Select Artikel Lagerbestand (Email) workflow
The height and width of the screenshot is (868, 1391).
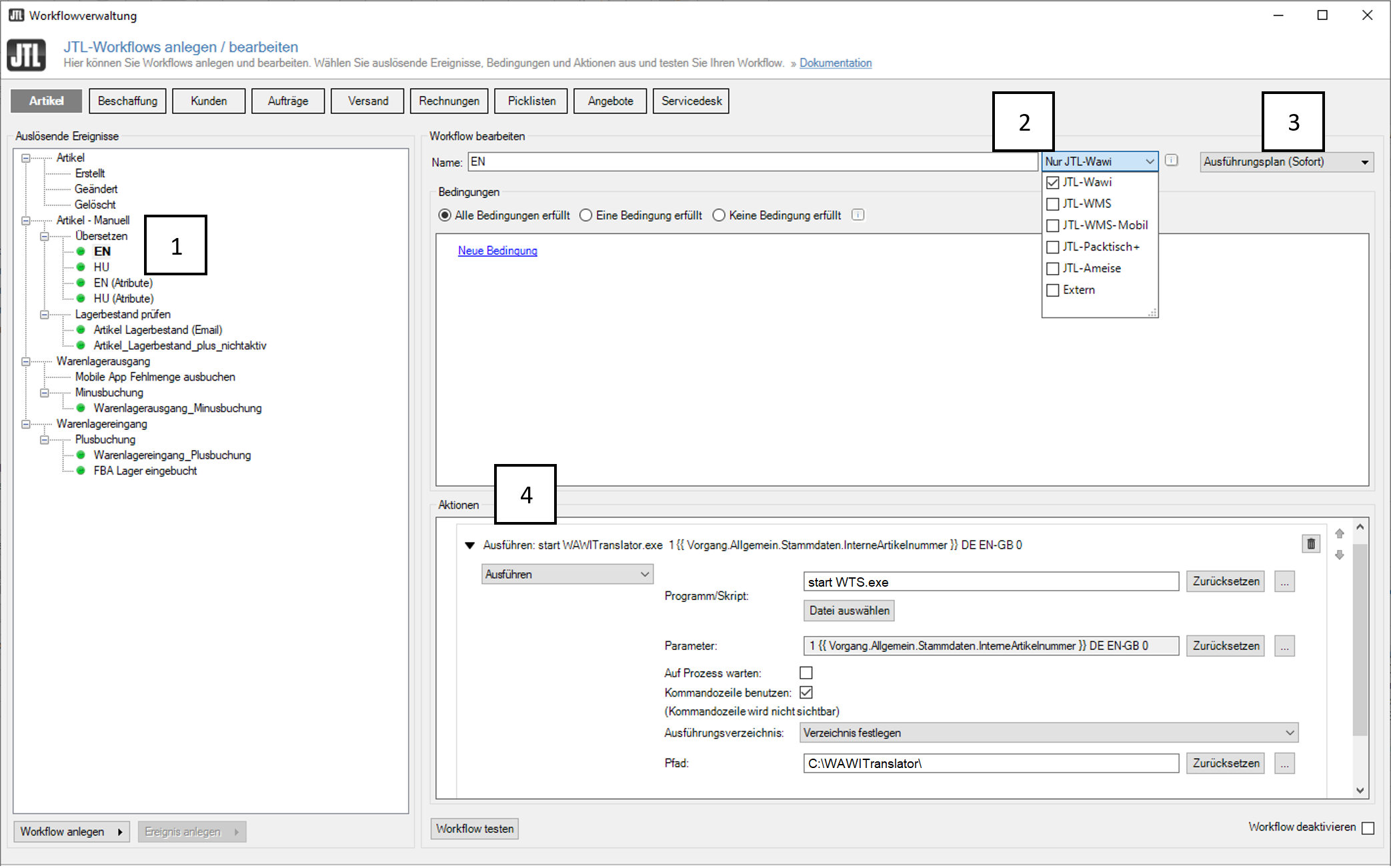(158, 330)
